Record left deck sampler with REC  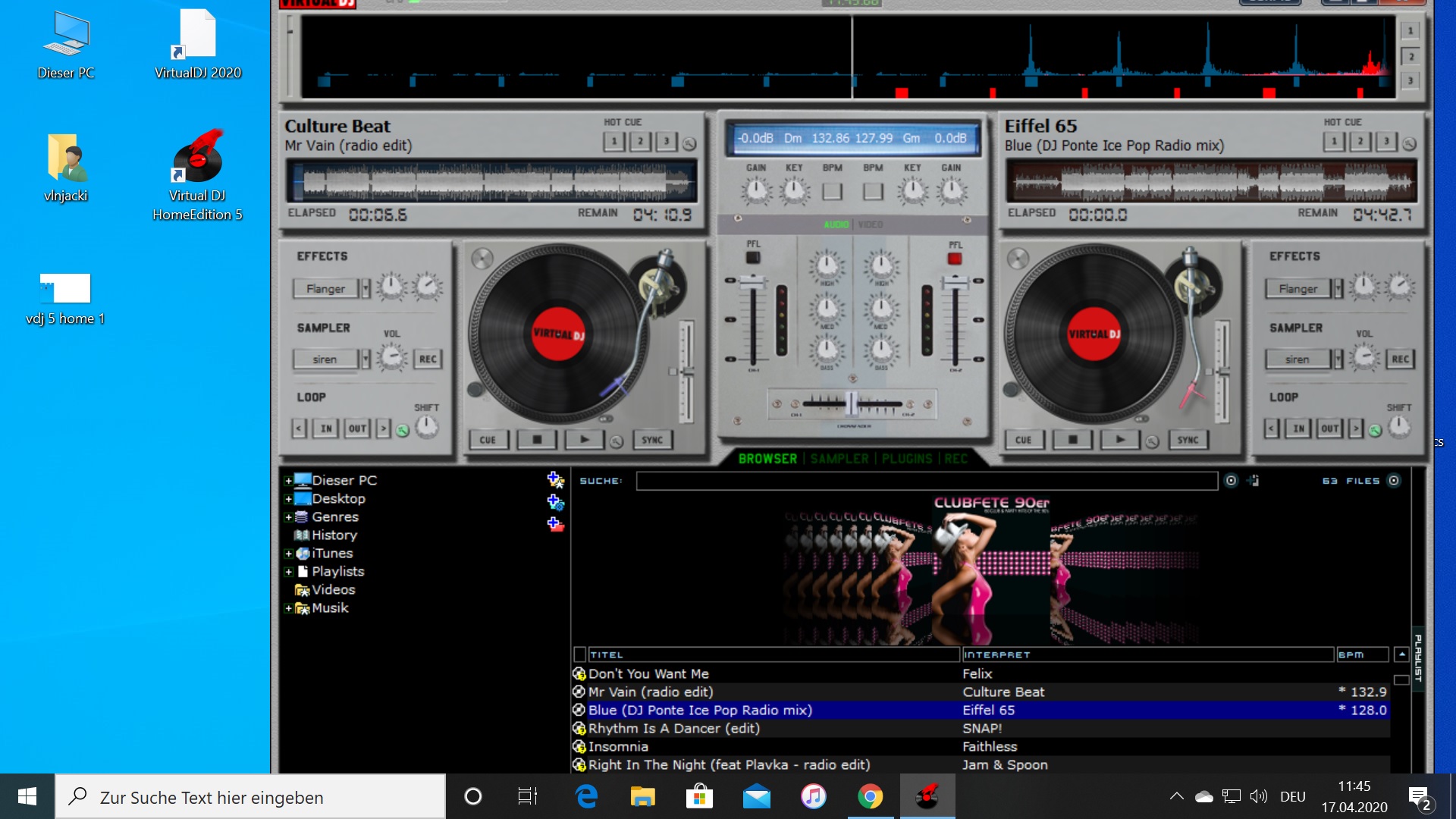tap(428, 359)
